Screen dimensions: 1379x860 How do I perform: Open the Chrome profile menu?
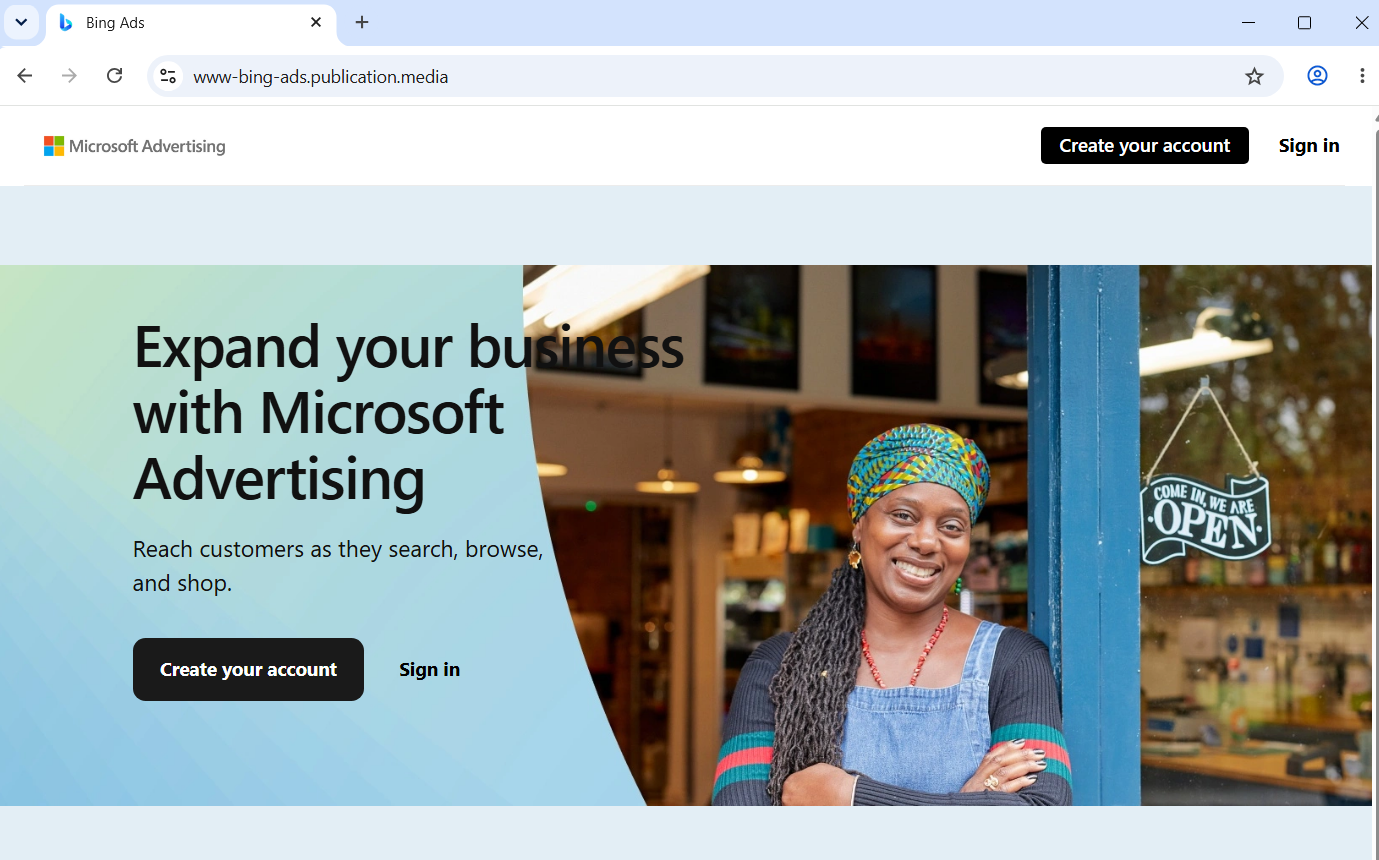[x=1317, y=76]
